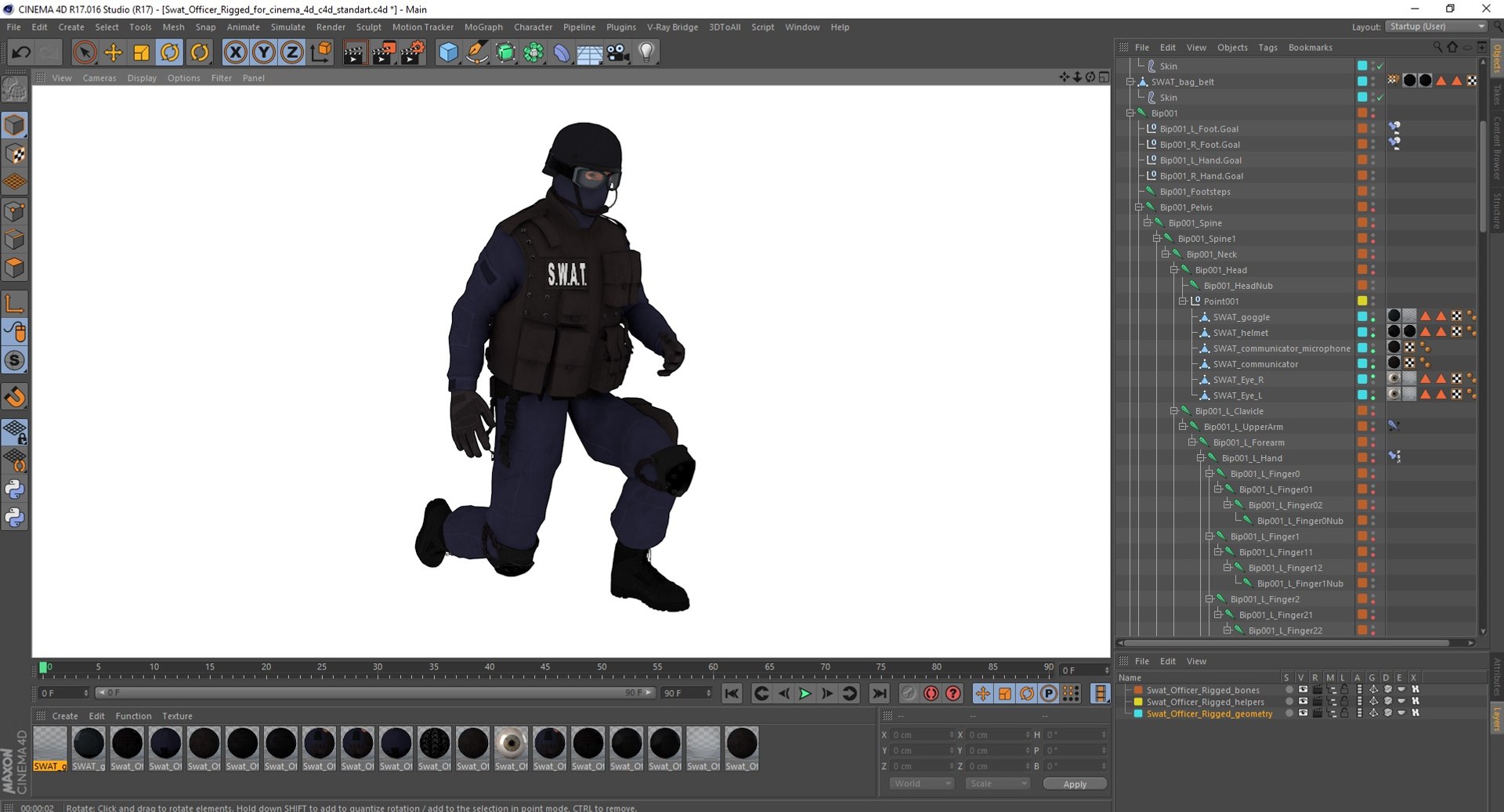Add a Cube primitive object
The width and height of the screenshot is (1504, 812).
(x=448, y=52)
